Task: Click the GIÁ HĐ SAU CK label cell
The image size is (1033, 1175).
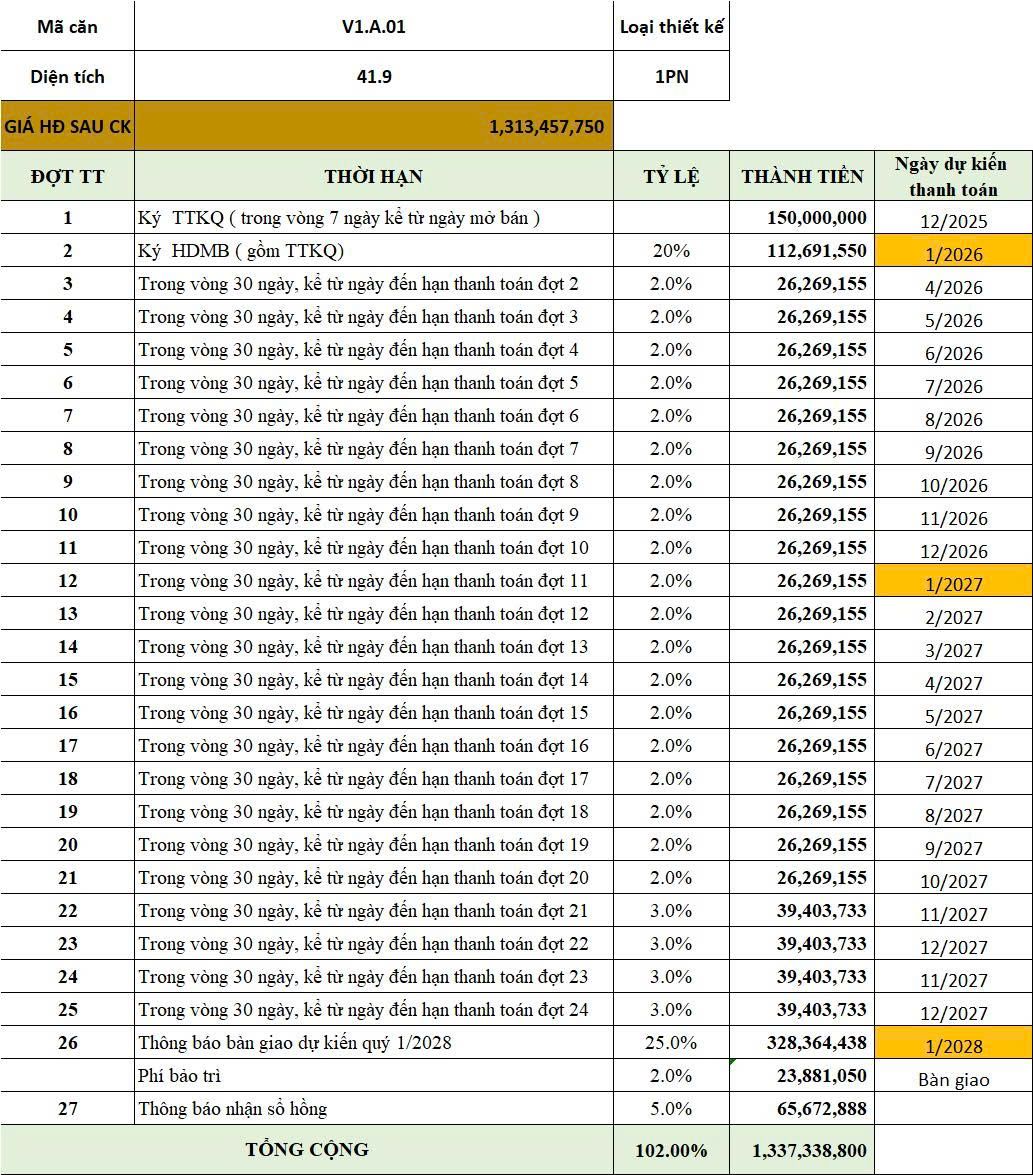Action: pyautogui.click(x=67, y=127)
